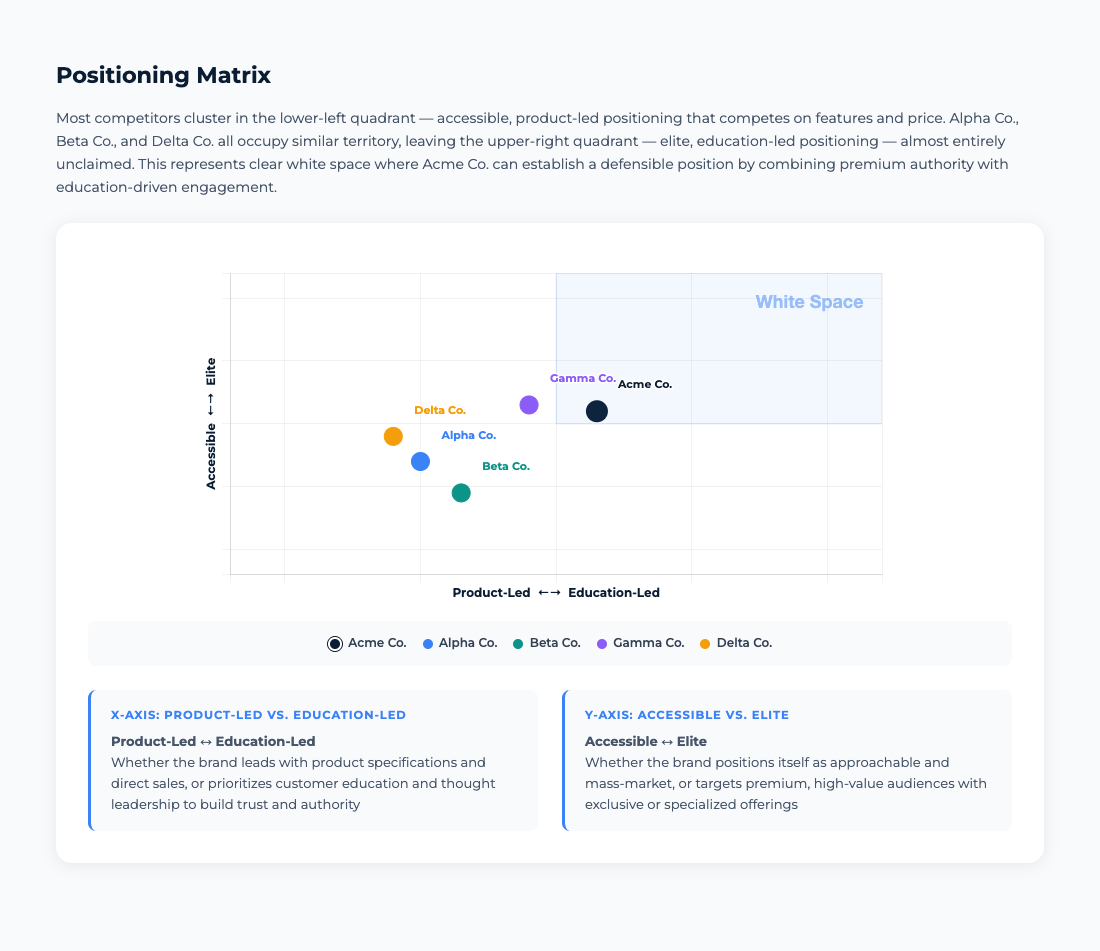The width and height of the screenshot is (1100, 951).
Task: Click the X-Axis description card heading
Action: pyautogui.click(x=258, y=715)
